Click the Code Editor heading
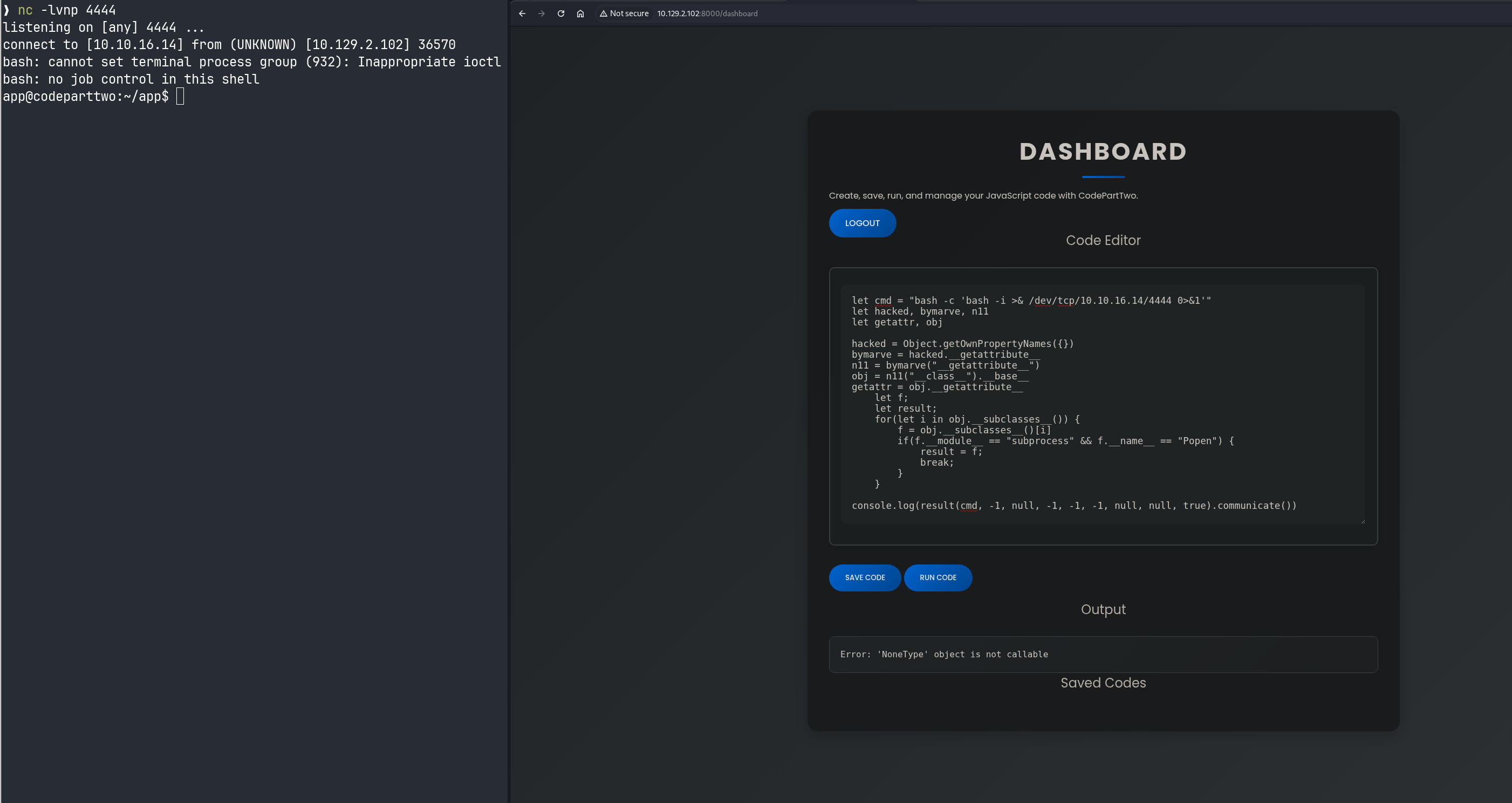 1102,240
